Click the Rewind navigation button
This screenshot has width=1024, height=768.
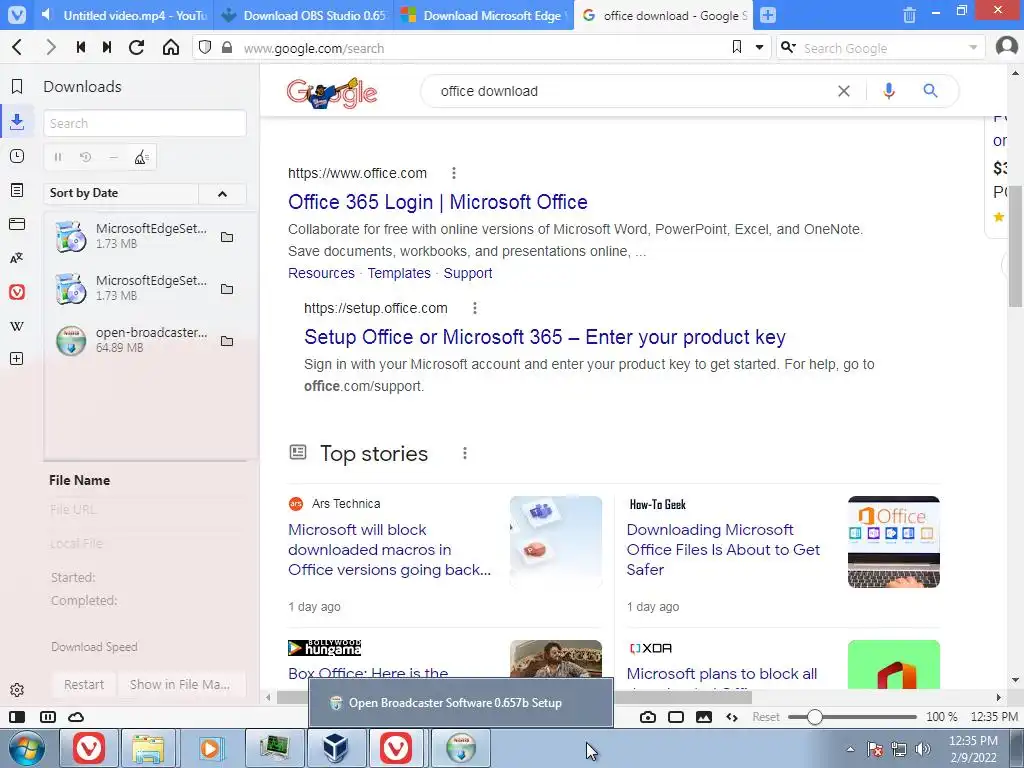(80, 47)
